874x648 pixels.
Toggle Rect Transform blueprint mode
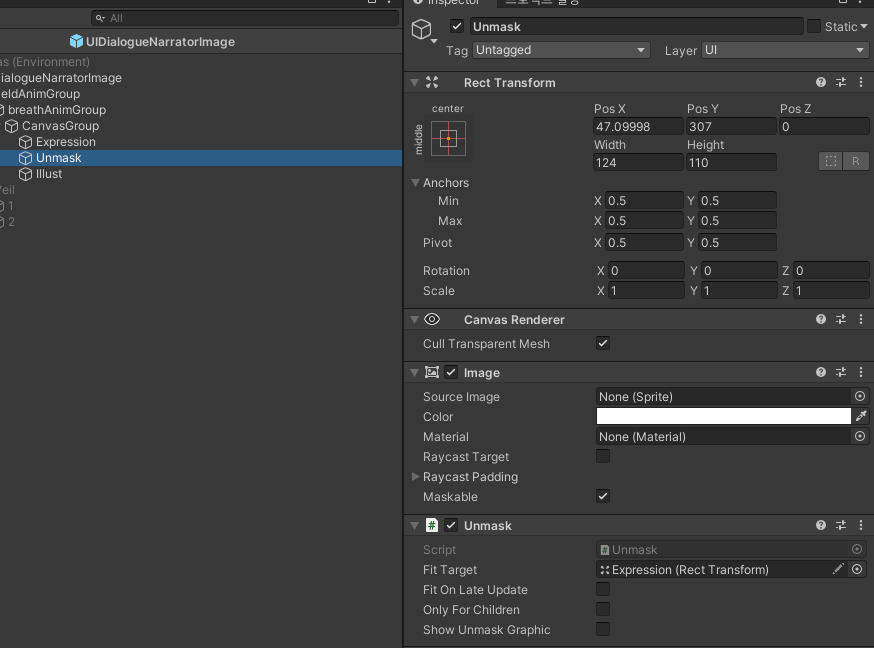[x=831, y=162]
